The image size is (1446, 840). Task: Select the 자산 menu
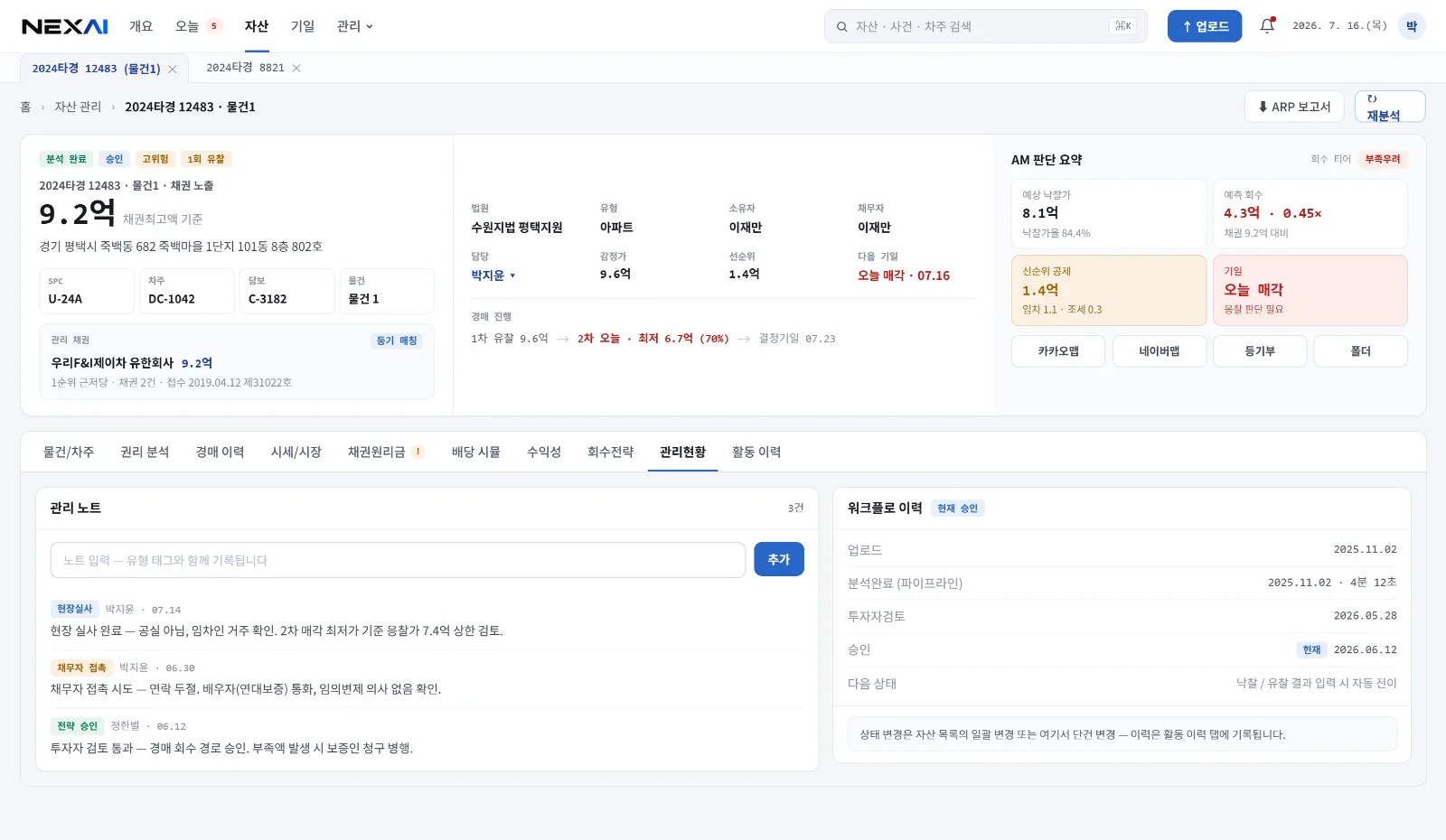257,26
